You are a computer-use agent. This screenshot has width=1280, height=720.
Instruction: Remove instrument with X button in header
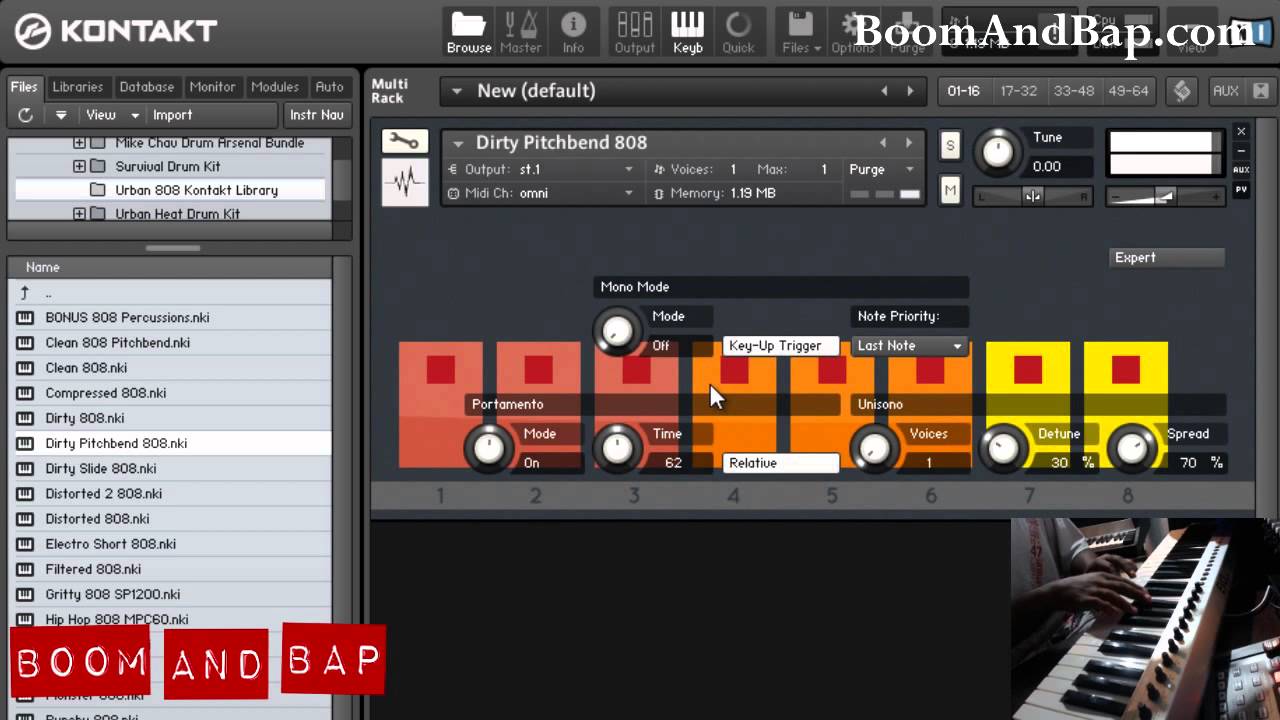[x=1241, y=132]
